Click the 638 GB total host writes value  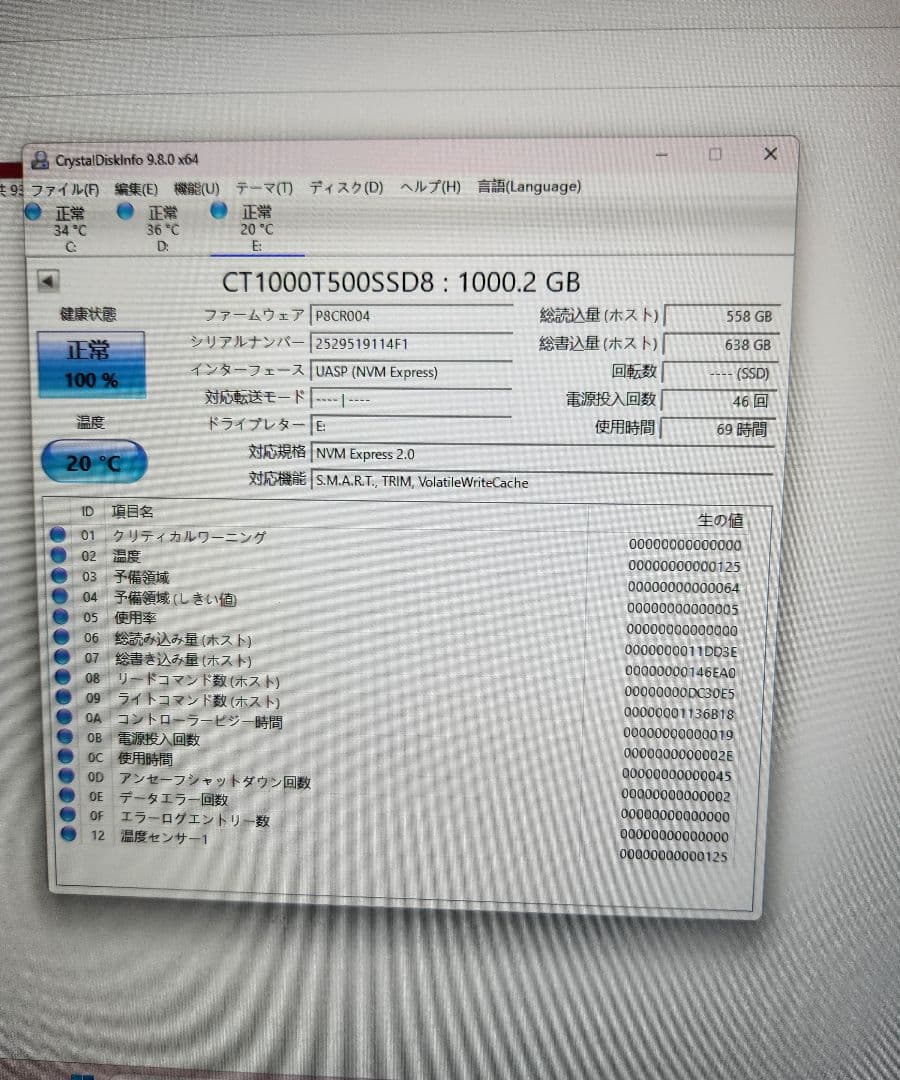(720, 344)
